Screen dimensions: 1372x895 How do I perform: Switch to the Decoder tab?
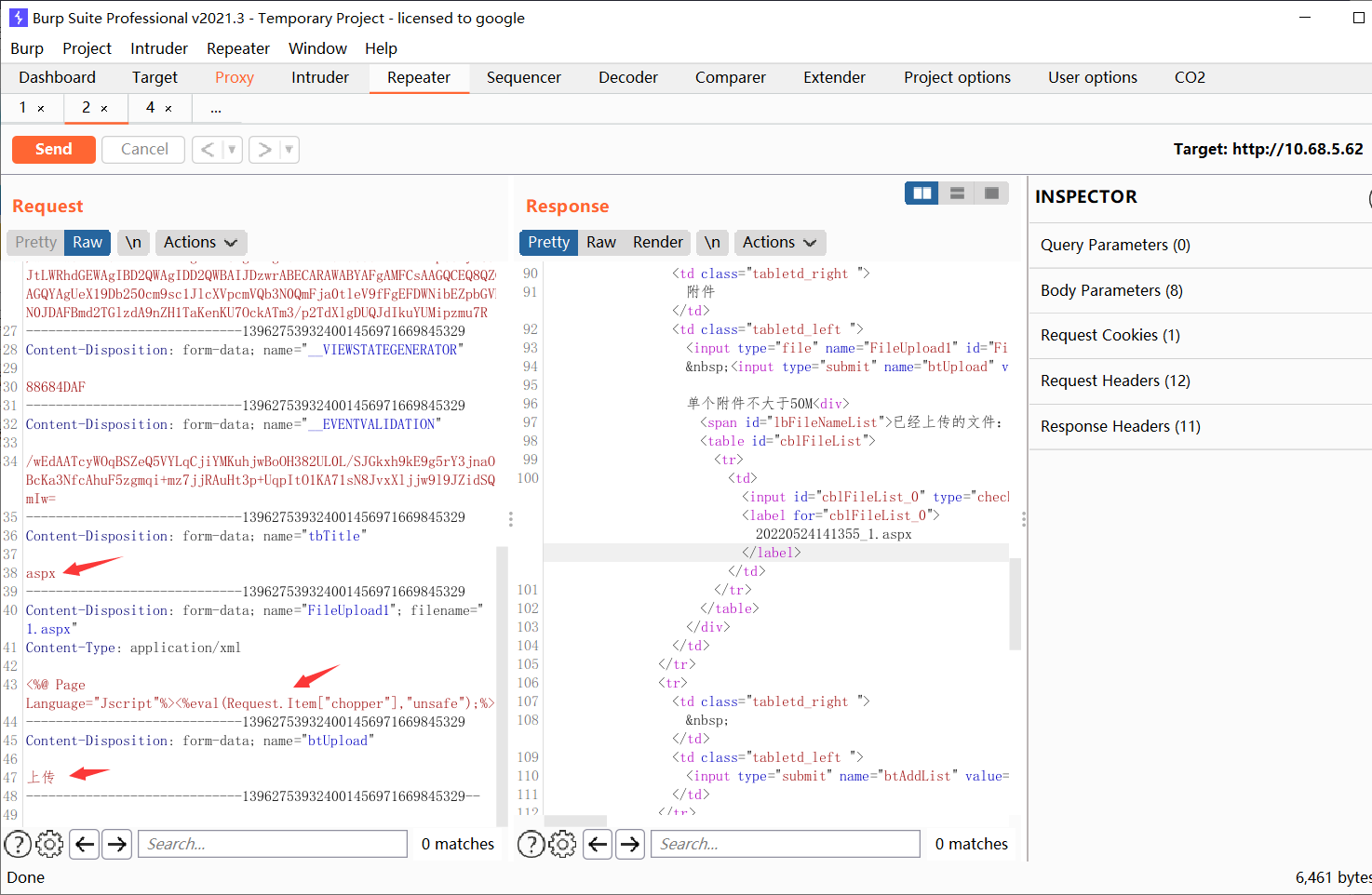pos(628,77)
